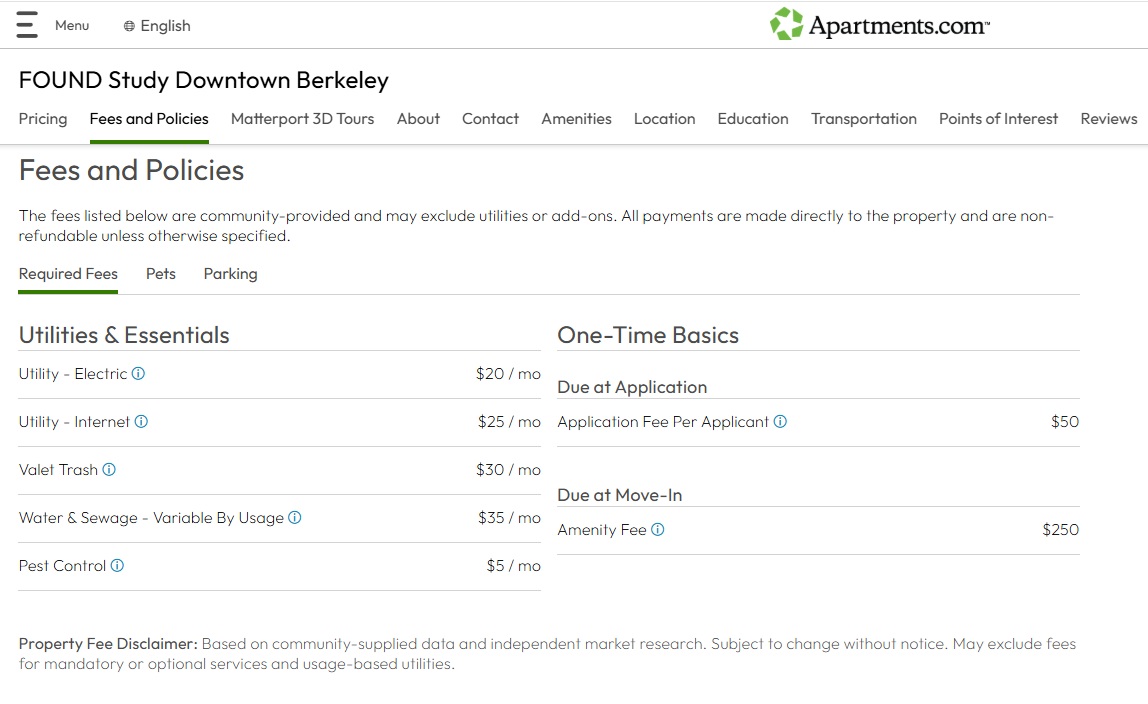Click the Pest Control info icon

(117, 566)
